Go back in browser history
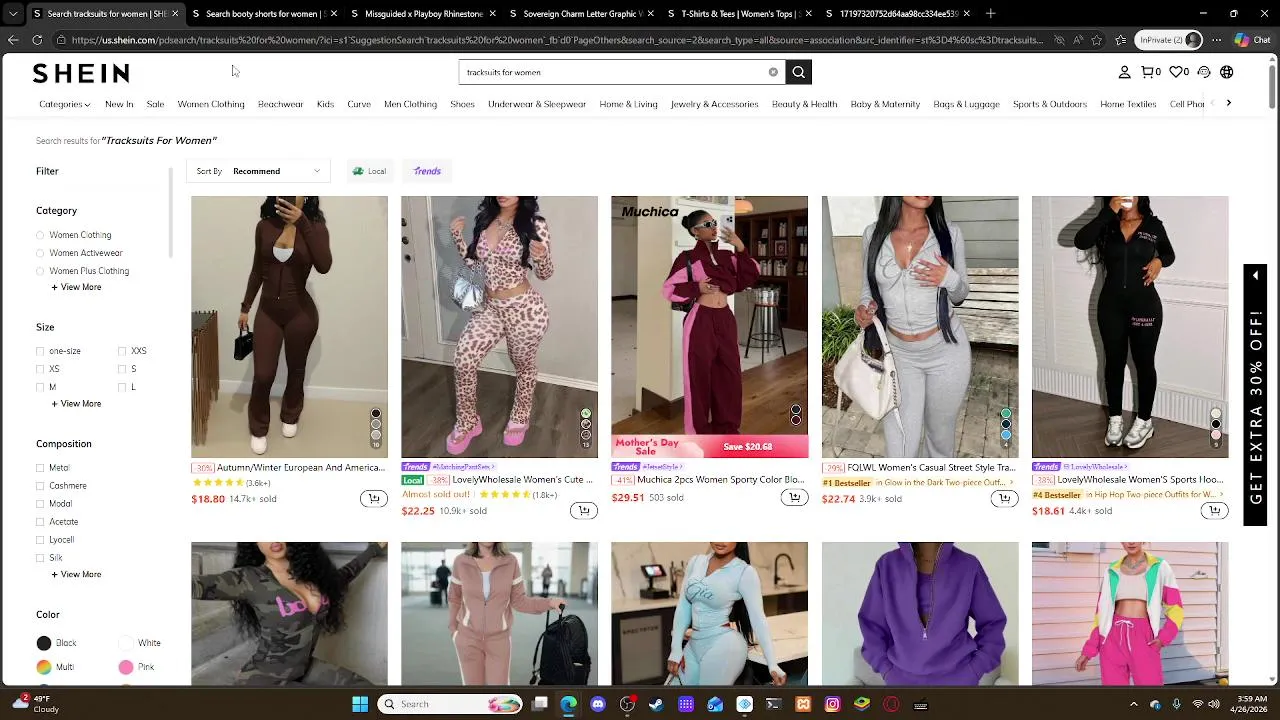Viewport: 1280px width, 720px height. coord(13,40)
